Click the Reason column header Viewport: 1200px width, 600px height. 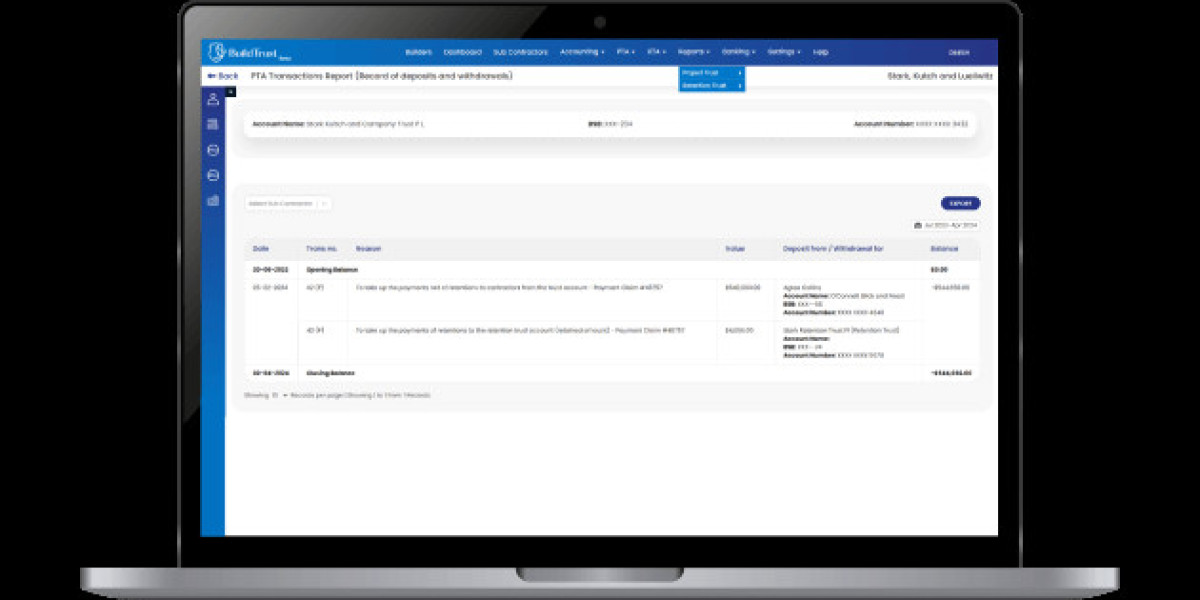pyautogui.click(x=369, y=248)
